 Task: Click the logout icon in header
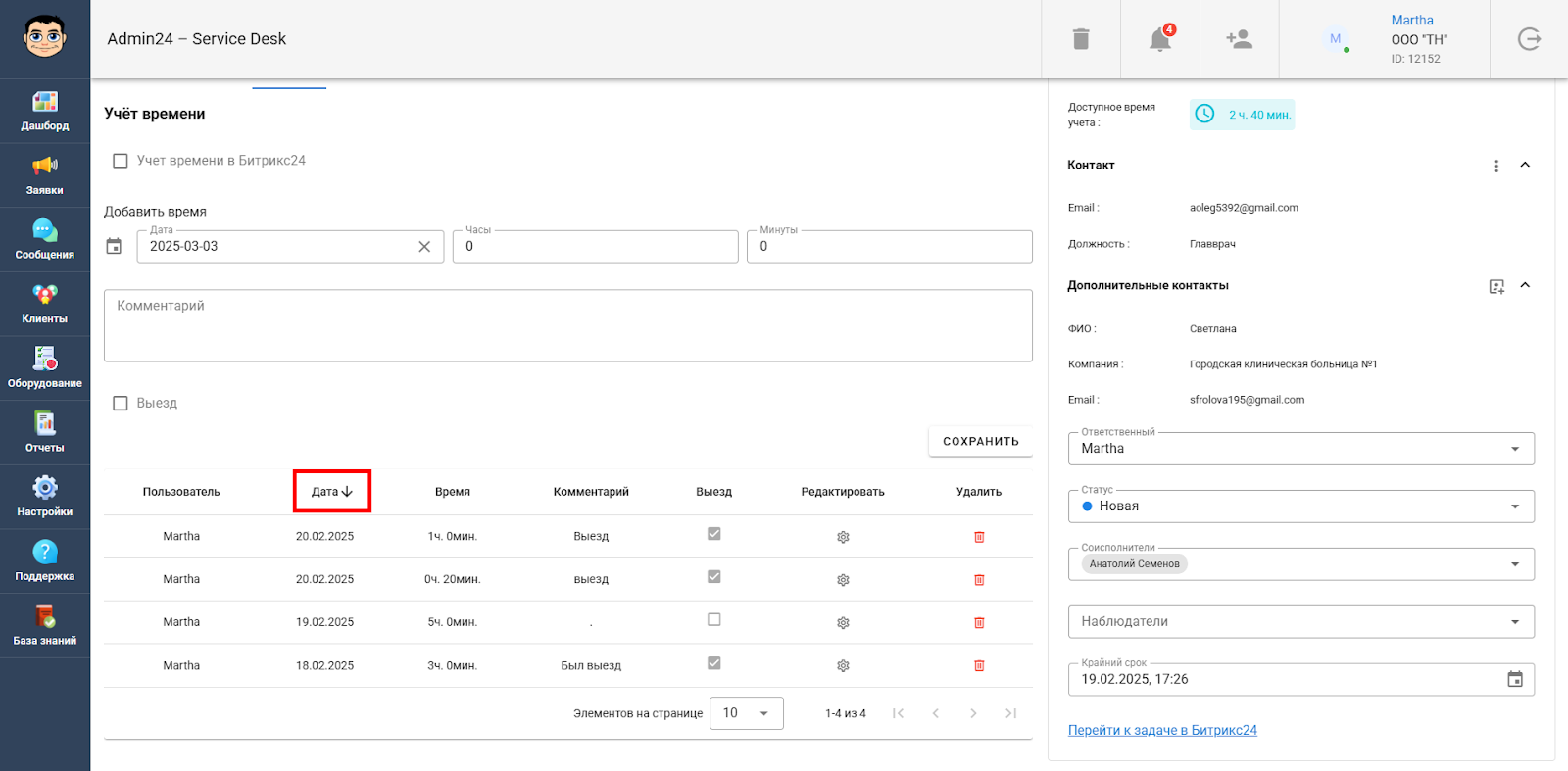1529,39
